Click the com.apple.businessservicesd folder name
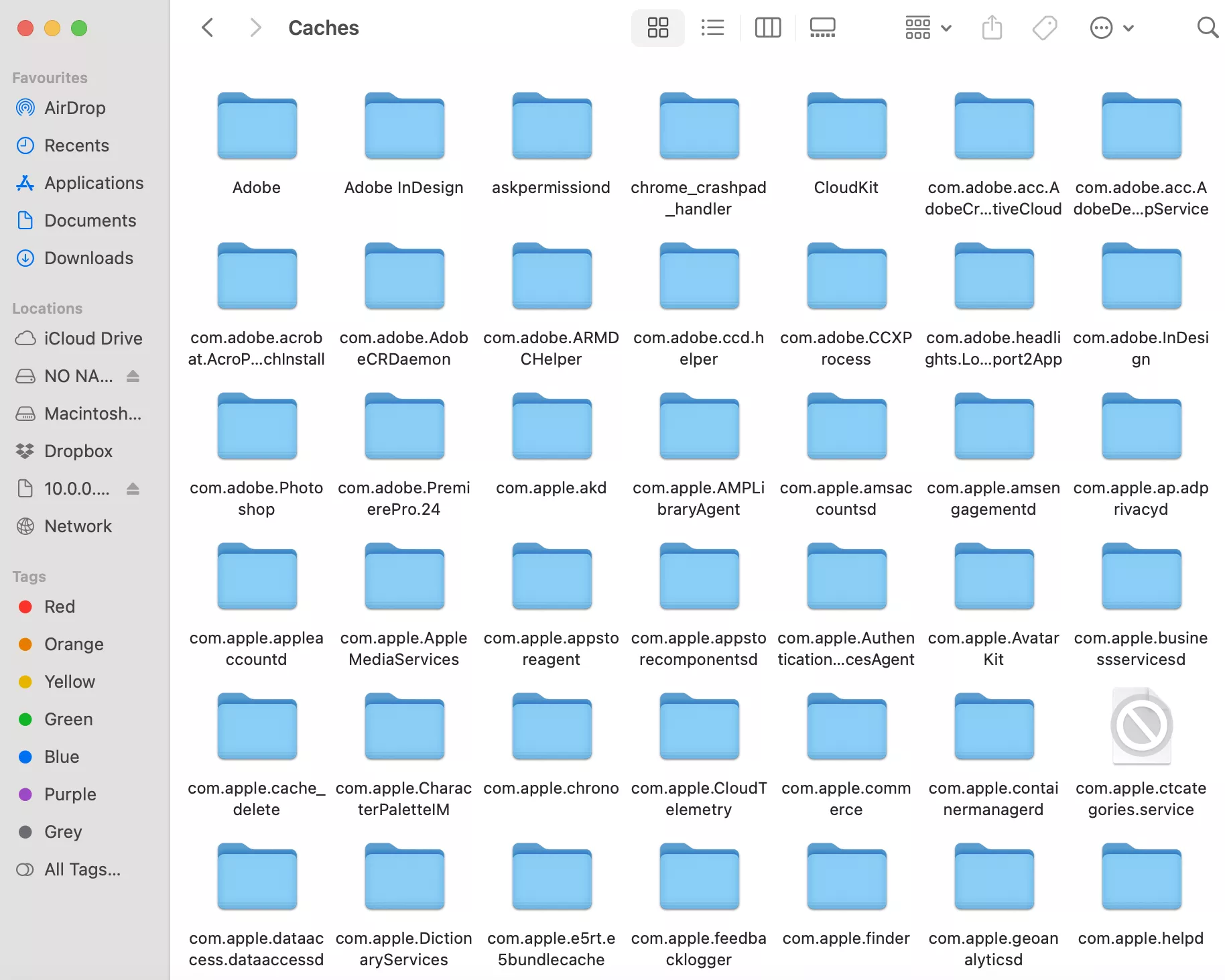 point(1141,649)
